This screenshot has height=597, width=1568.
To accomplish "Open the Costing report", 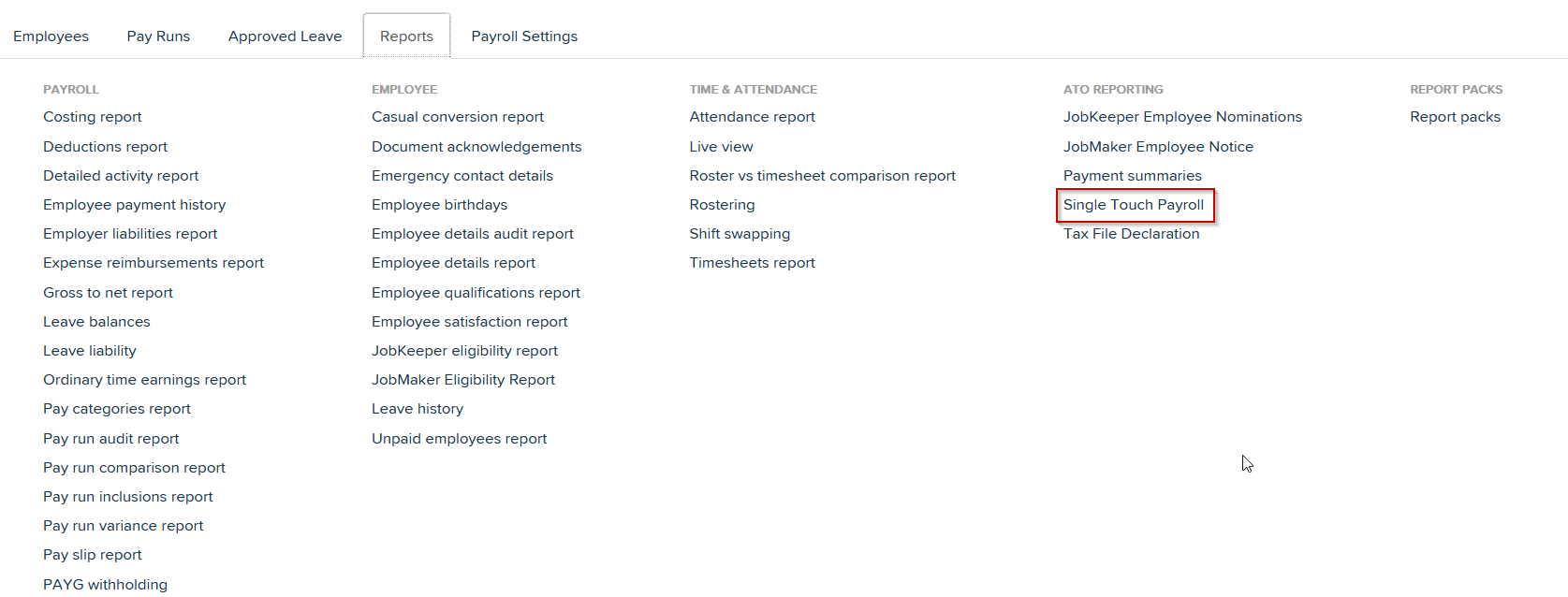I will (92, 116).
